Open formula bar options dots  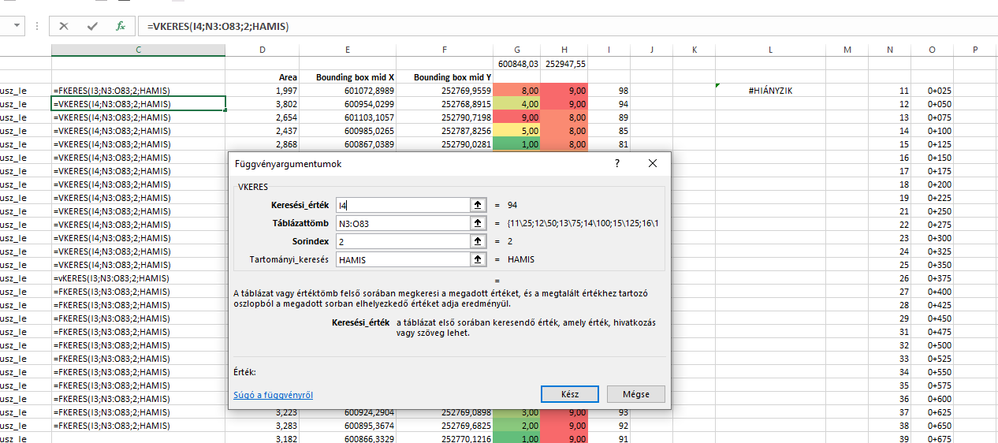pos(38,26)
